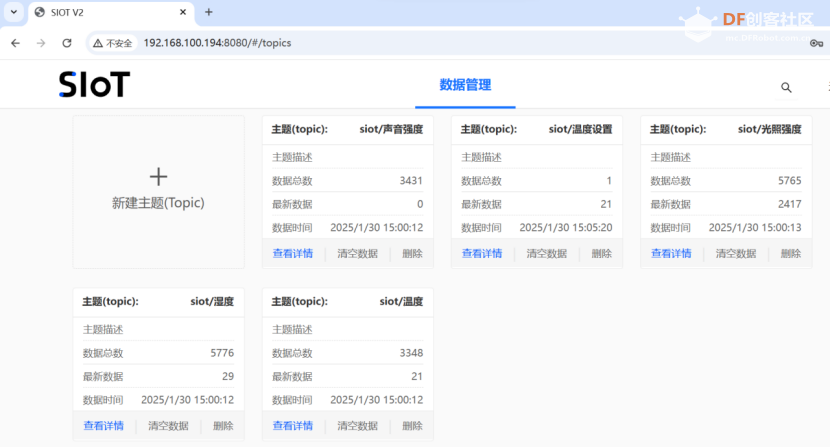The width and height of the screenshot is (831, 447).
Task: Click 主题描述 in siot/湿度 card
Action: point(103,330)
